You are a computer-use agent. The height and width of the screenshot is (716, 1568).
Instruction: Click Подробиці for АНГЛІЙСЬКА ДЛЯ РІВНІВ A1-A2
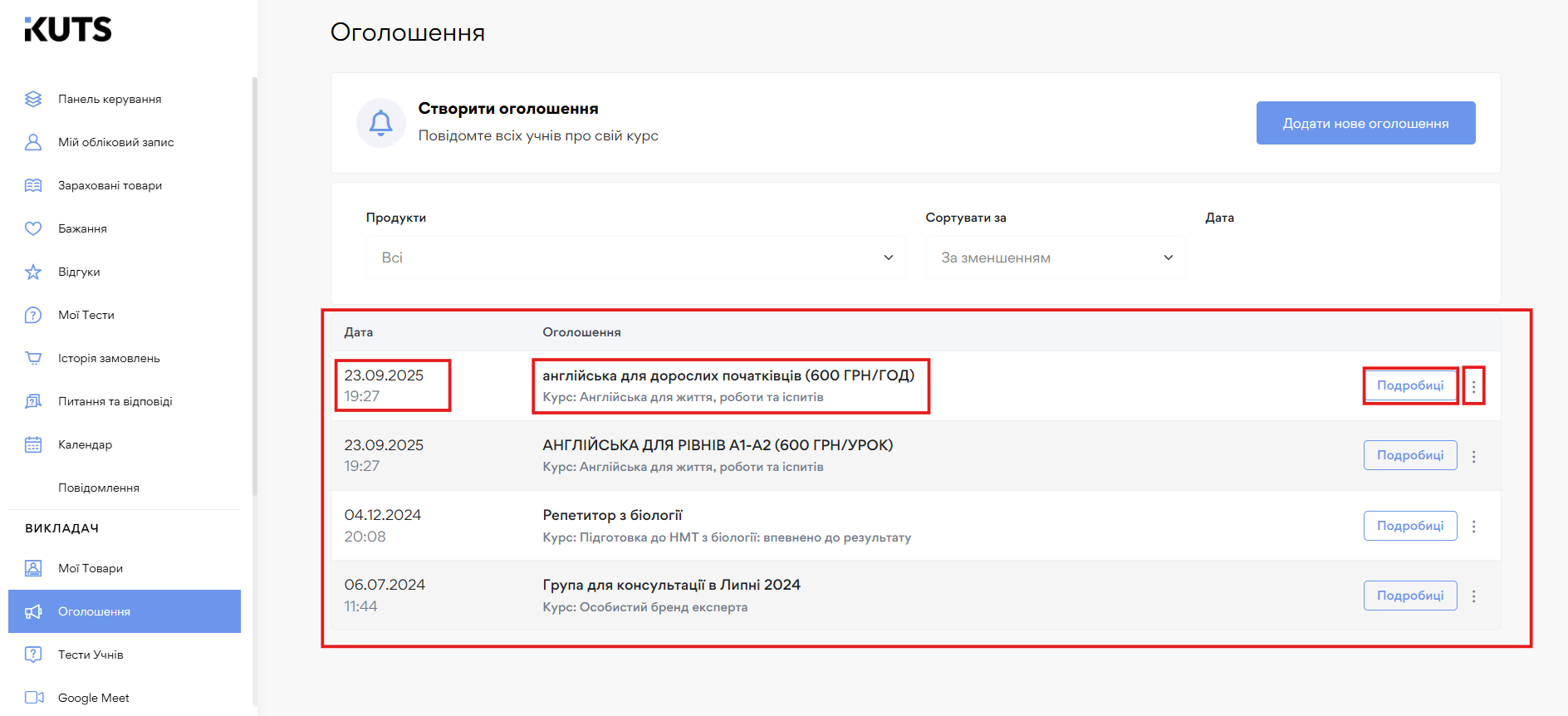pyautogui.click(x=1409, y=455)
